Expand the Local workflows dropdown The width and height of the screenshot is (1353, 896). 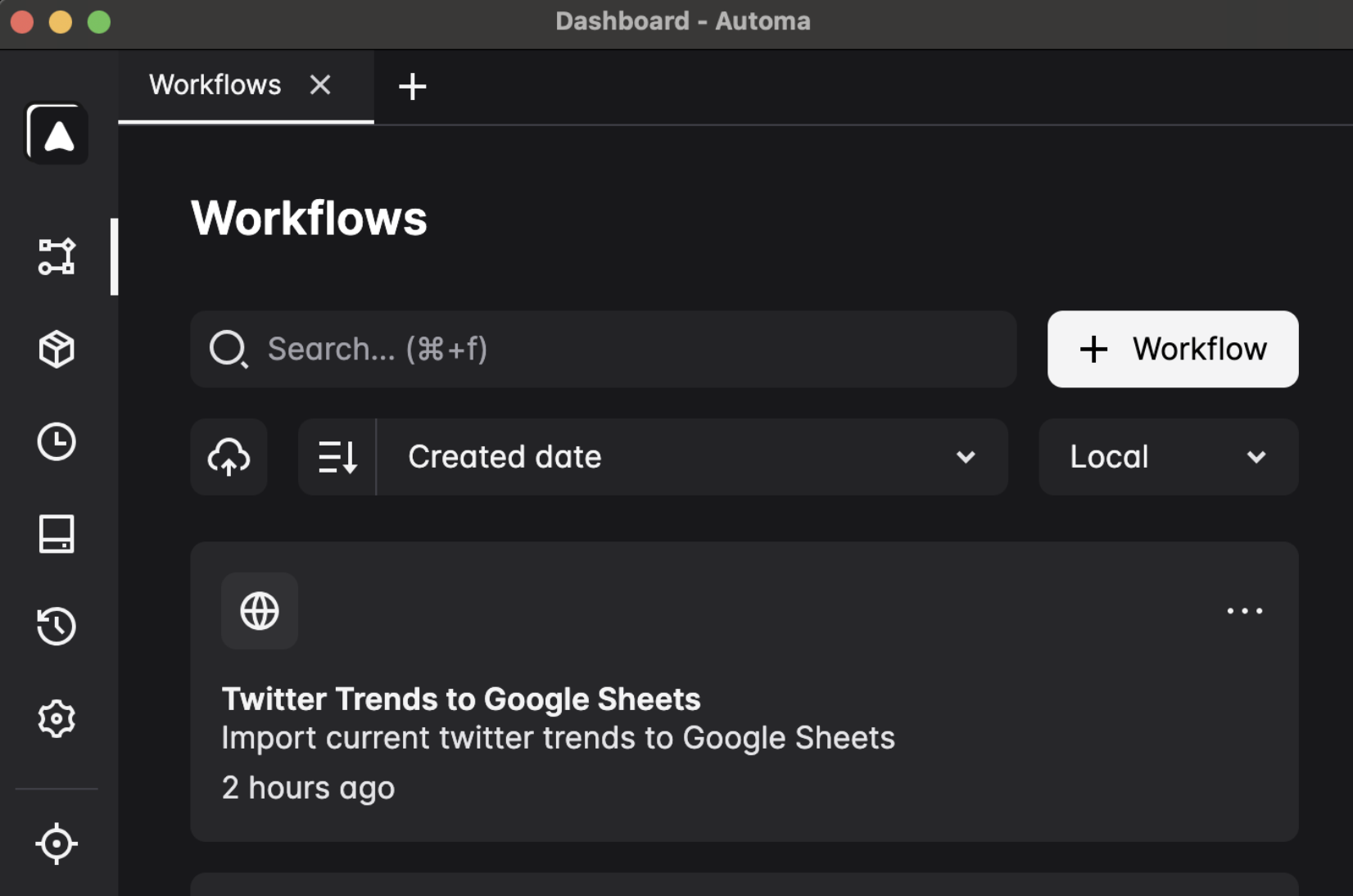1169,457
